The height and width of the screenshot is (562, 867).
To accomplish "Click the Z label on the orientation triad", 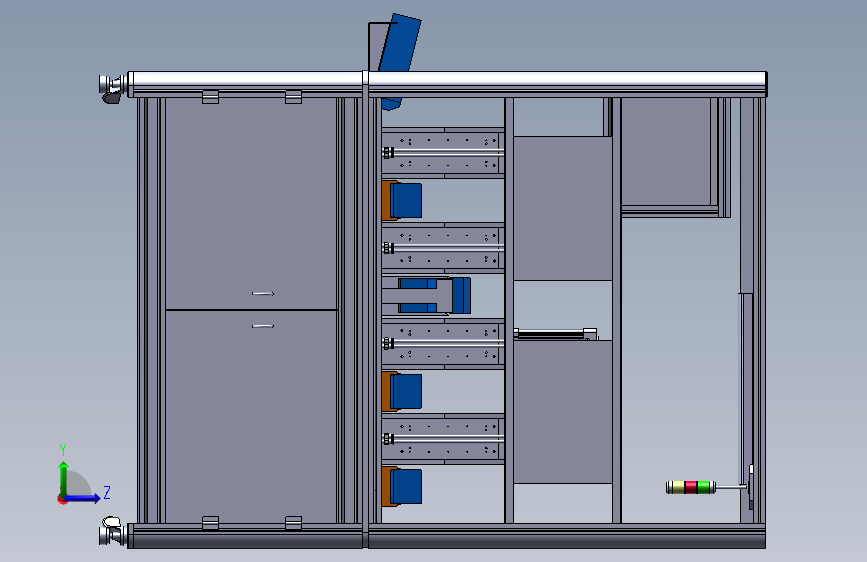I will (x=107, y=492).
